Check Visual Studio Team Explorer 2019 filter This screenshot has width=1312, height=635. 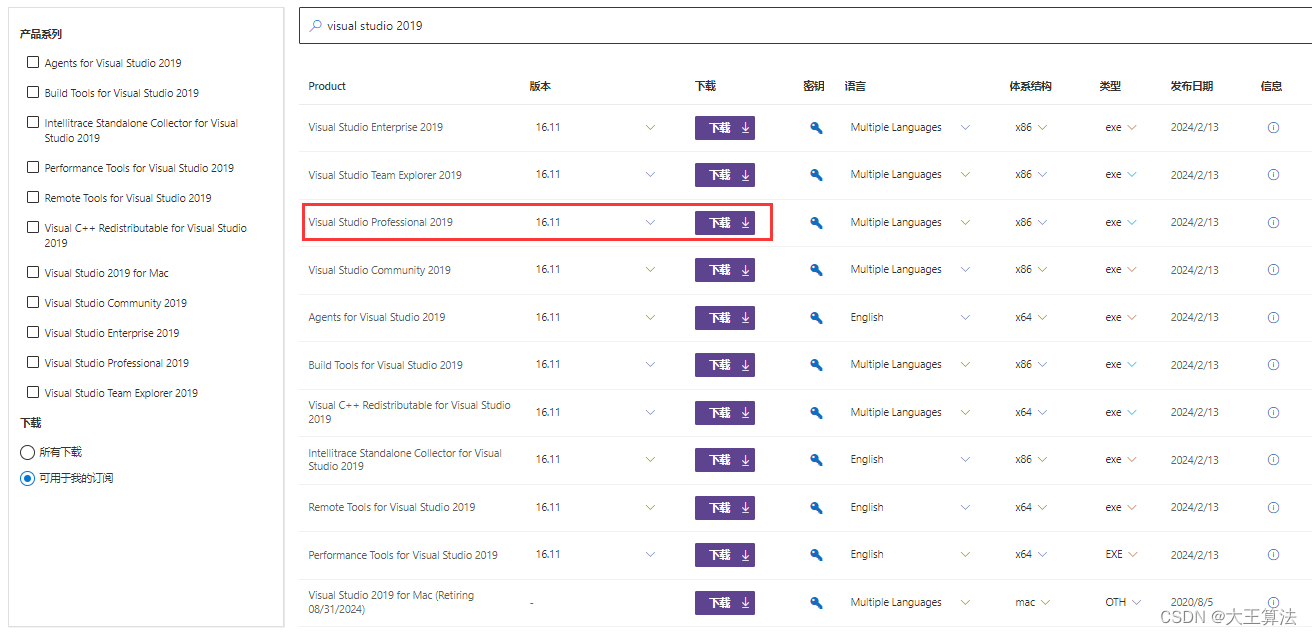tap(34, 392)
